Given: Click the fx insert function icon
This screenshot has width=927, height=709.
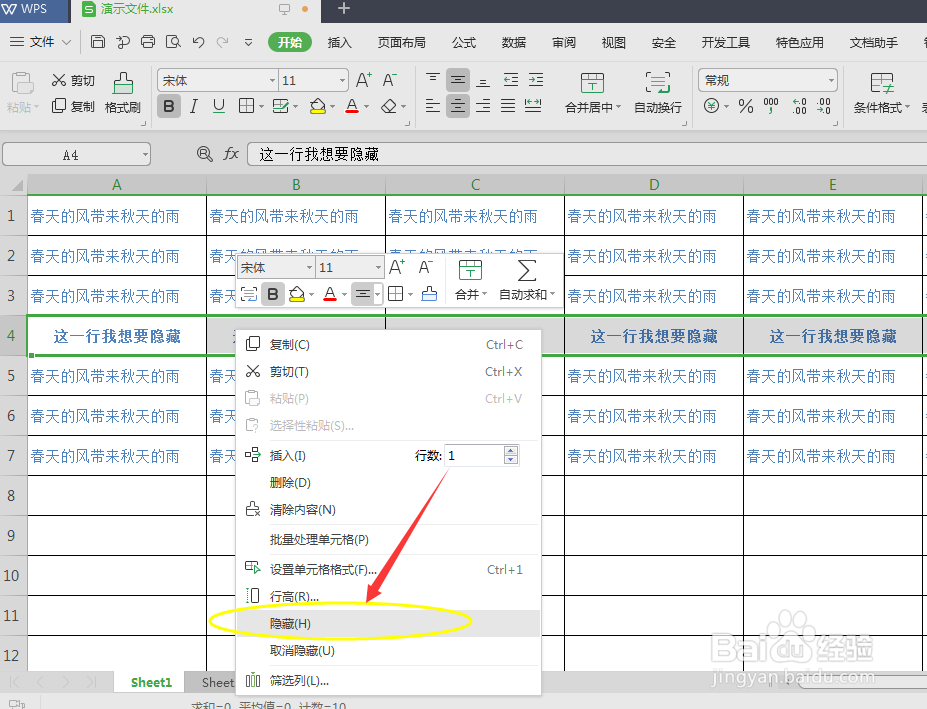Looking at the screenshot, I should pos(232,155).
